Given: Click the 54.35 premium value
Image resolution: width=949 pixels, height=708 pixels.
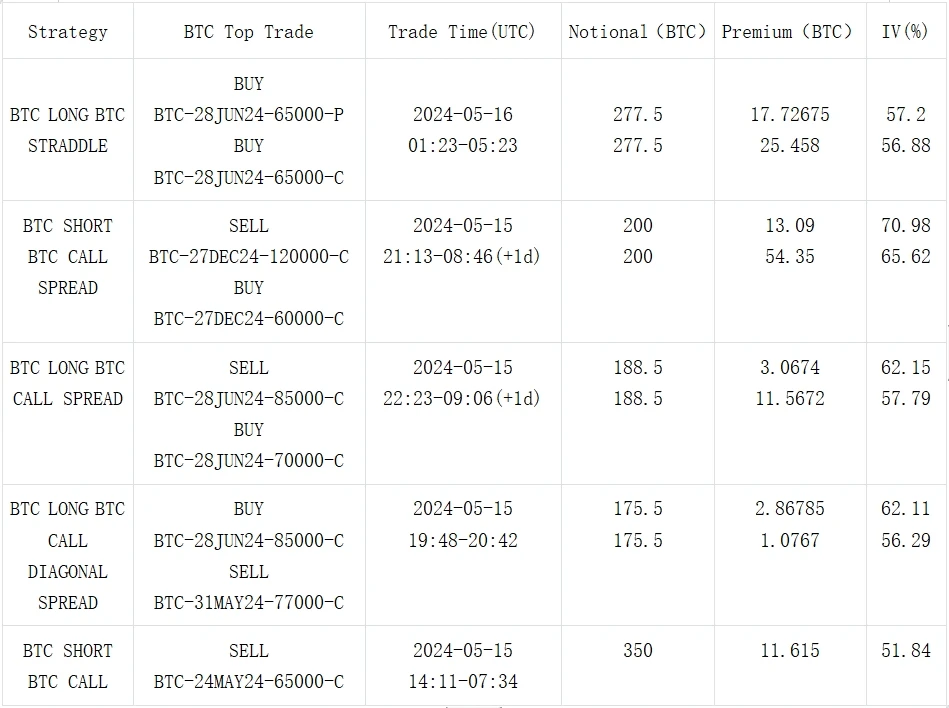Looking at the screenshot, I should 789,257.
